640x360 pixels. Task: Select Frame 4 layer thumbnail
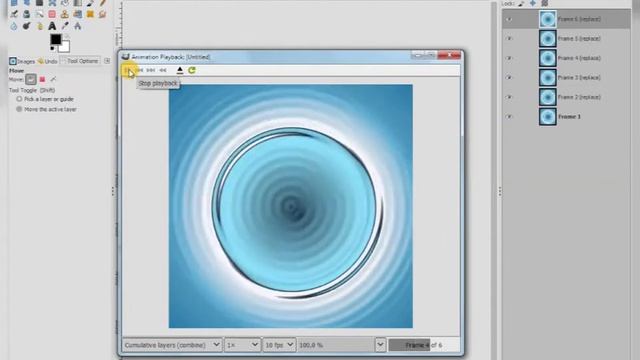click(547, 58)
